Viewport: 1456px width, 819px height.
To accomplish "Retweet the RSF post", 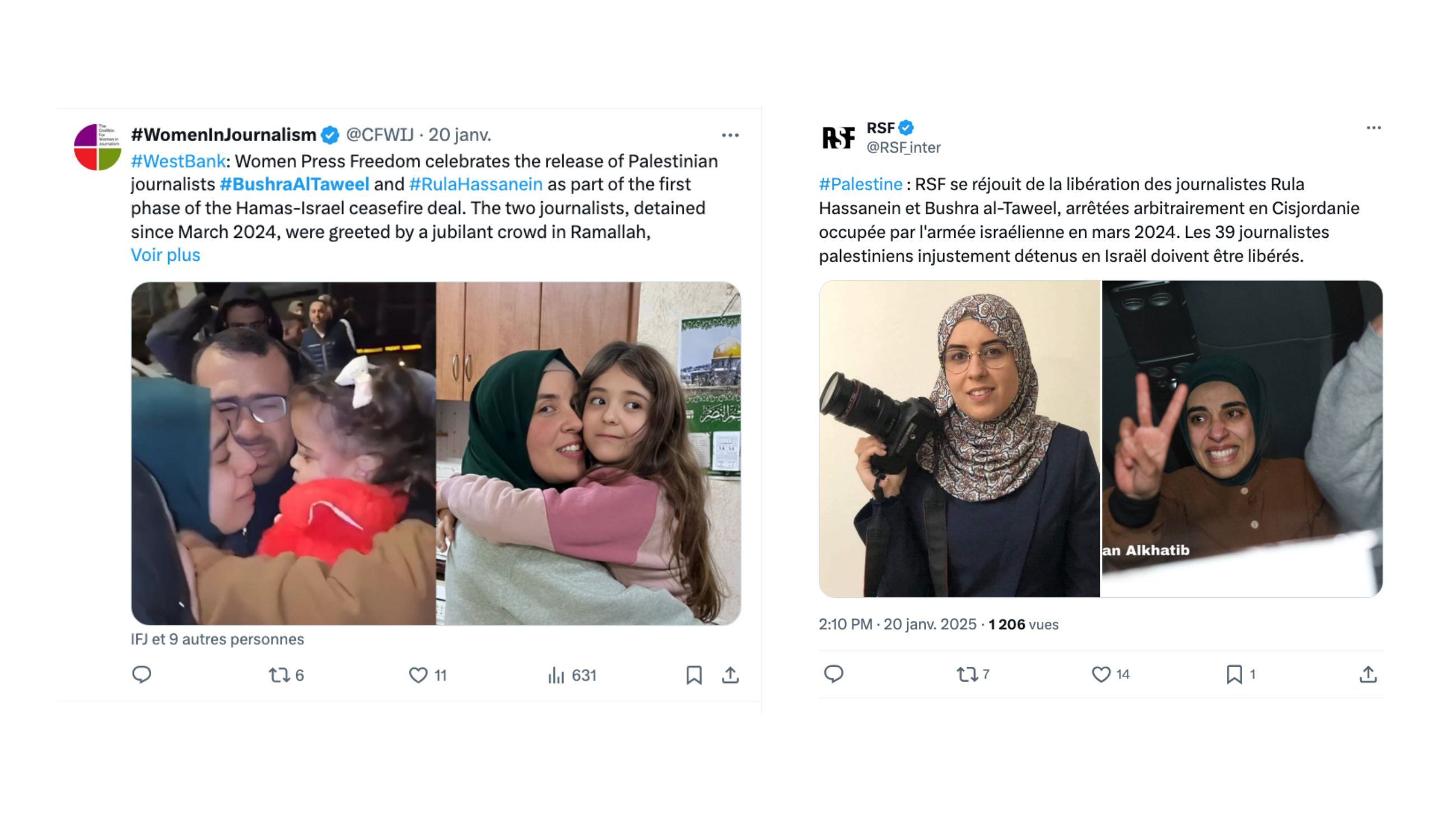I will [x=967, y=674].
